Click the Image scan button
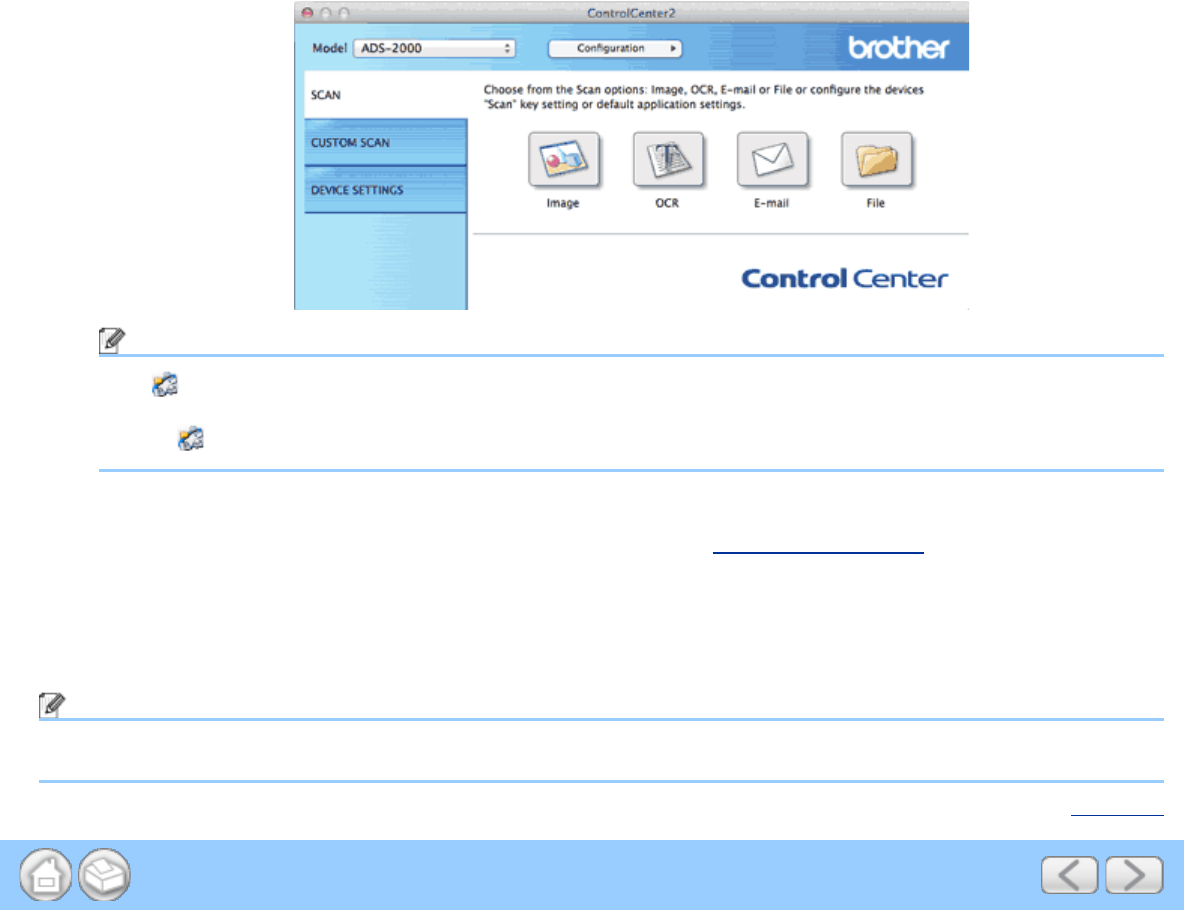 tap(563, 159)
